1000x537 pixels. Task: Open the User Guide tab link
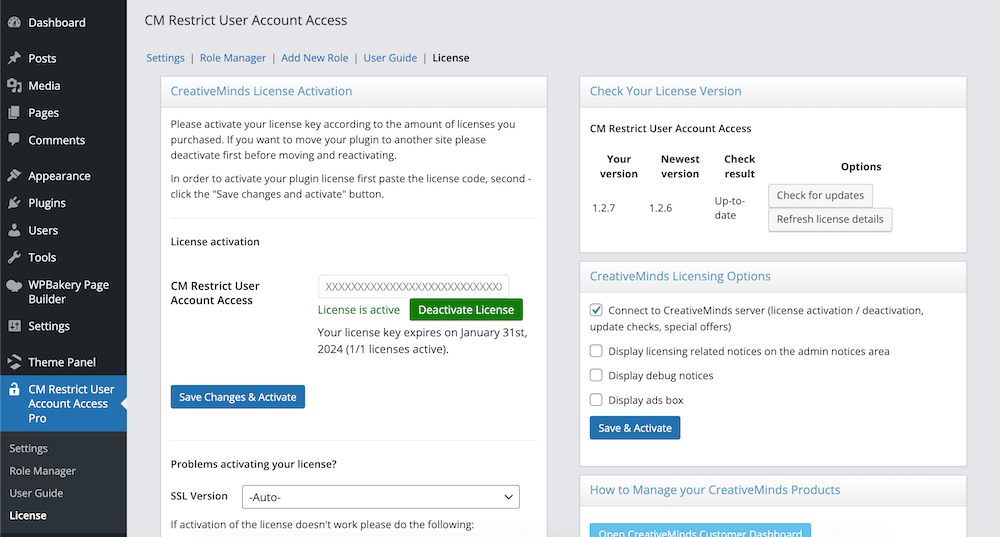pyautogui.click(x=390, y=57)
